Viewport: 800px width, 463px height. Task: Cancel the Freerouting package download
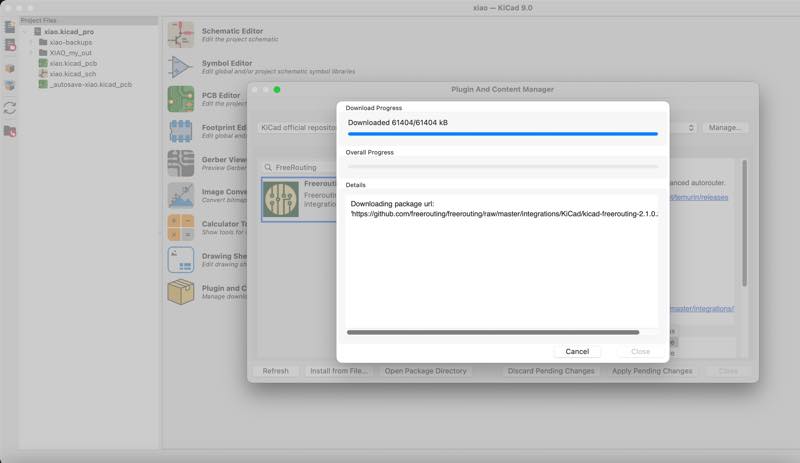(x=577, y=351)
